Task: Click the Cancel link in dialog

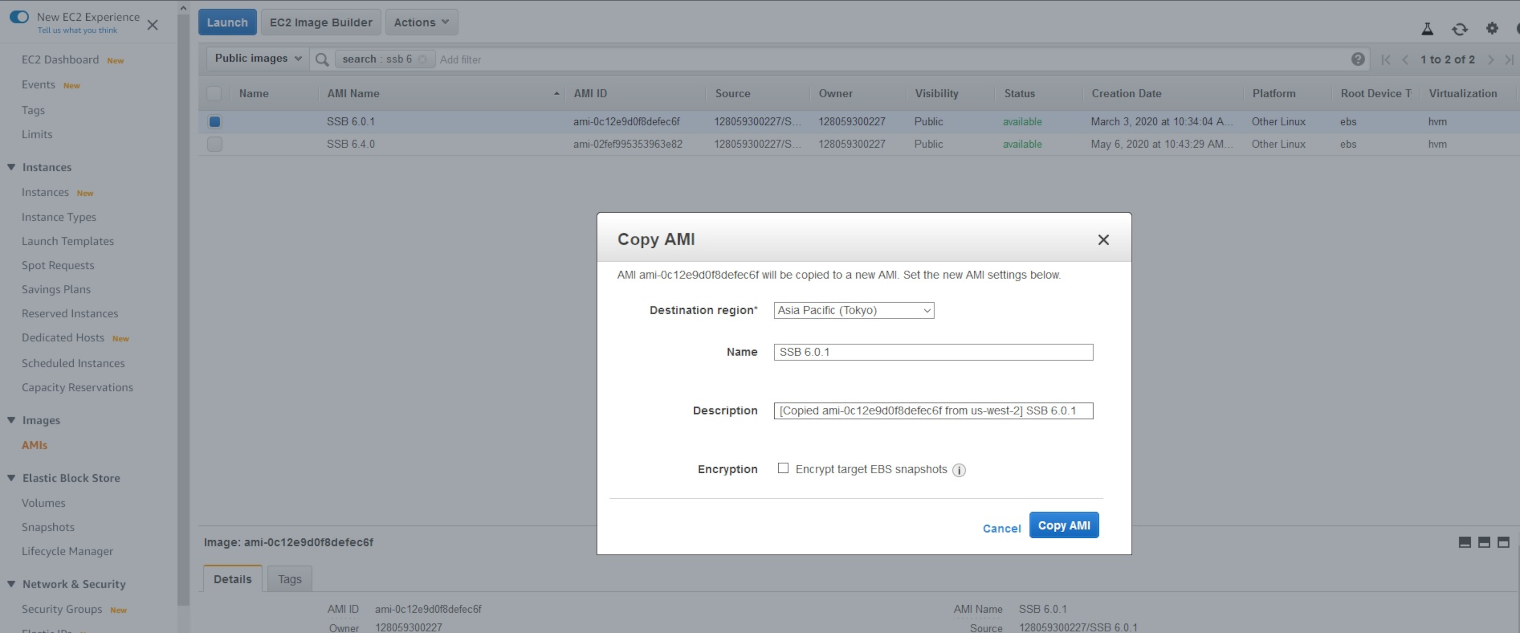Action: point(1001,528)
